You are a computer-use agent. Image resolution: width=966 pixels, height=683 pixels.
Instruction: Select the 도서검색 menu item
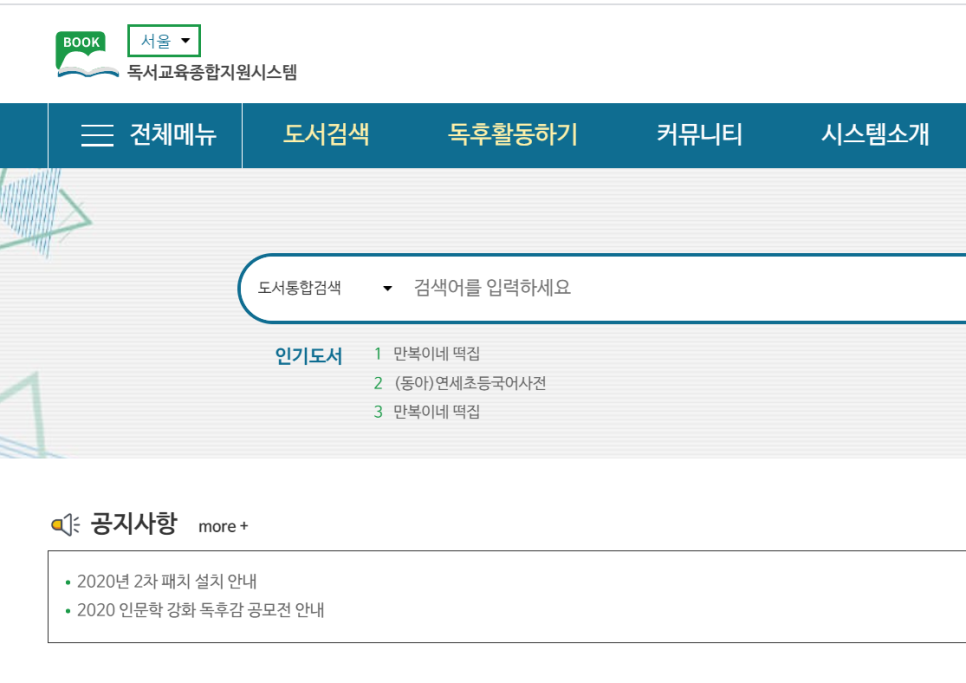click(x=326, y=135)
